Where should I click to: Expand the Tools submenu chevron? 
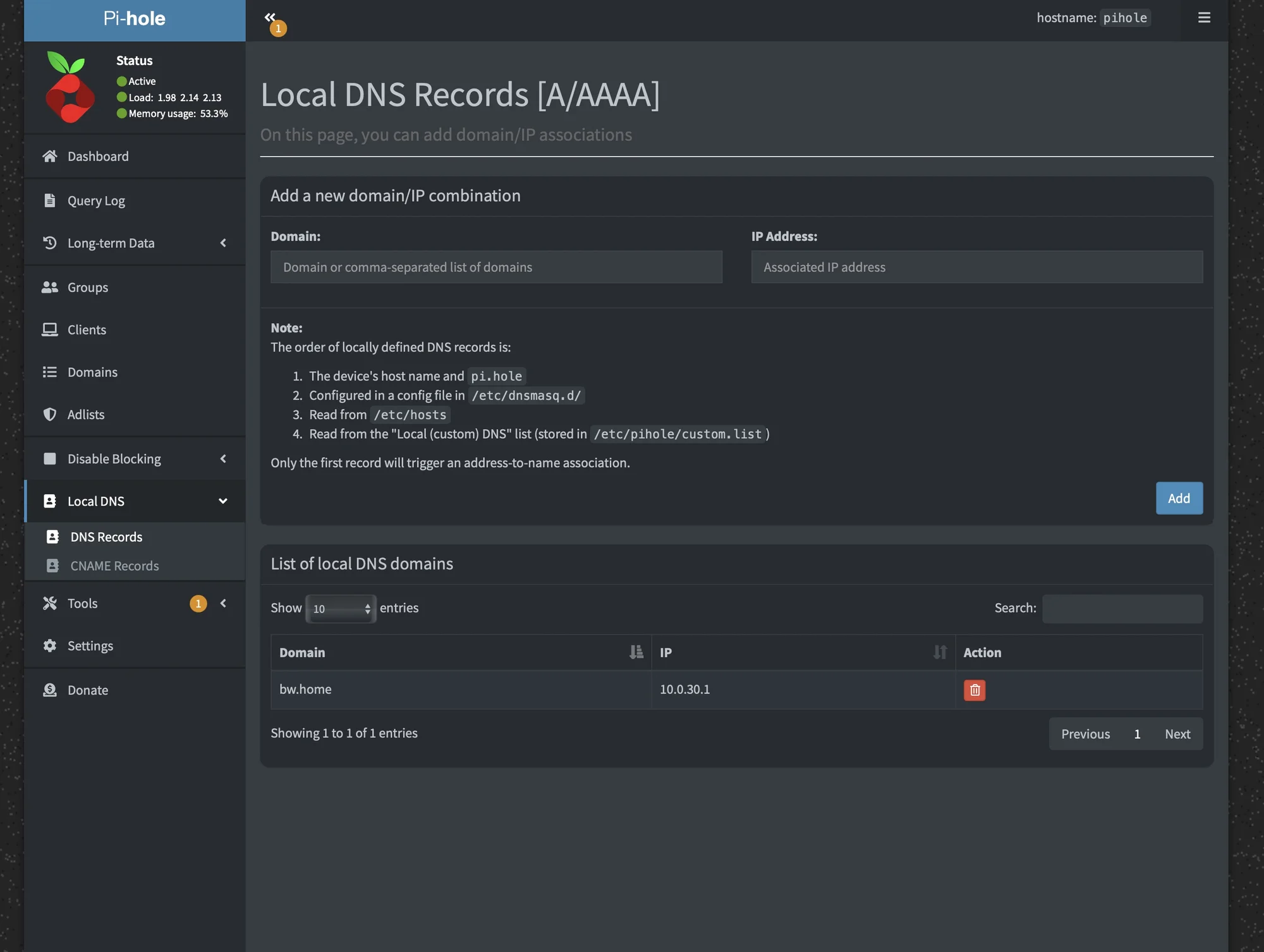(223, 603)
